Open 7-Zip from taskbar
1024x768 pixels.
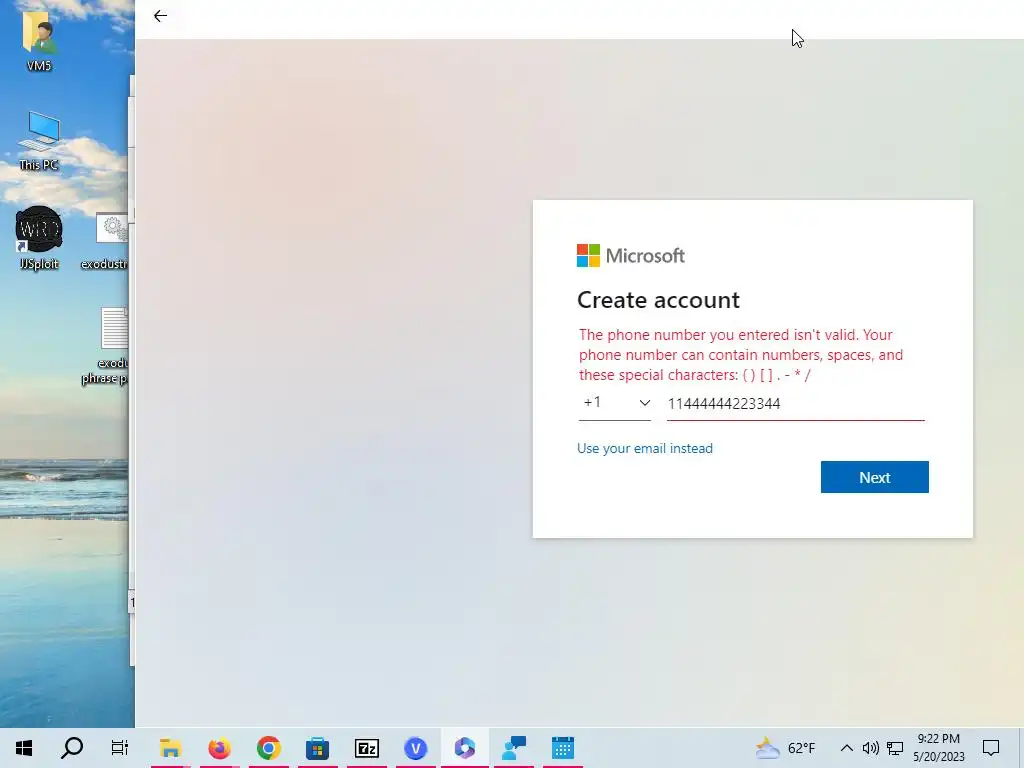(x=366, y=748)
